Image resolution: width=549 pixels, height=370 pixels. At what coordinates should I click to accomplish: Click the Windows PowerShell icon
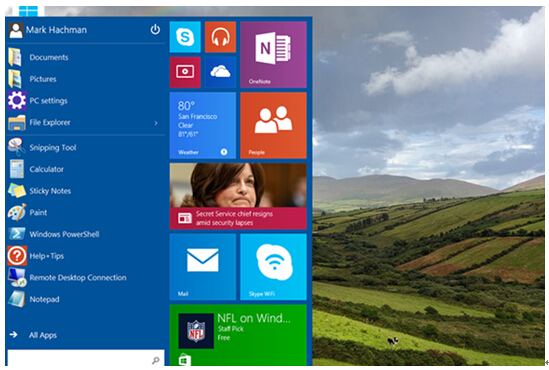tap(17, 234)
